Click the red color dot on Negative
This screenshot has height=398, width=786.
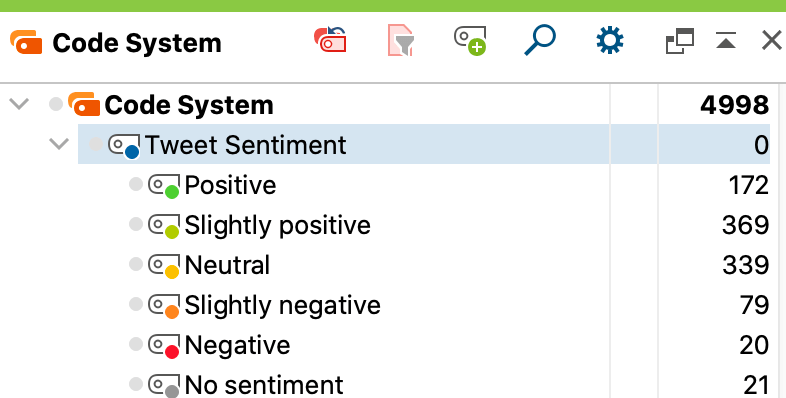coord(172,352)
